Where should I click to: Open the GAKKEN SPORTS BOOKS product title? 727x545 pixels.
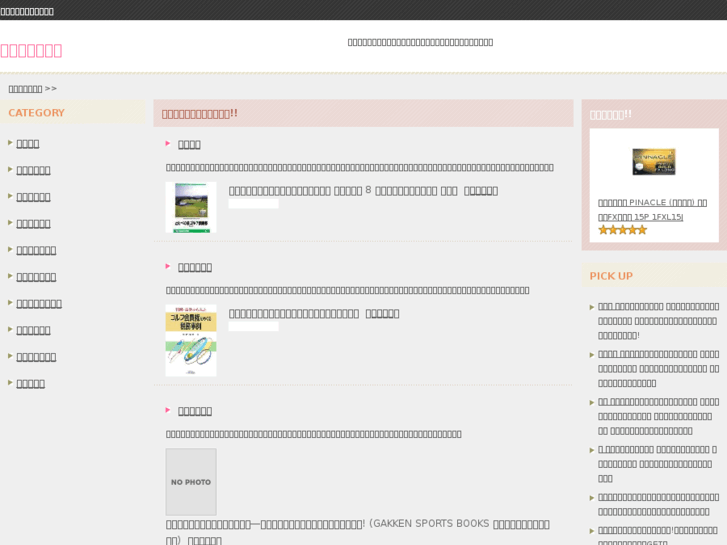coord(357,532)
